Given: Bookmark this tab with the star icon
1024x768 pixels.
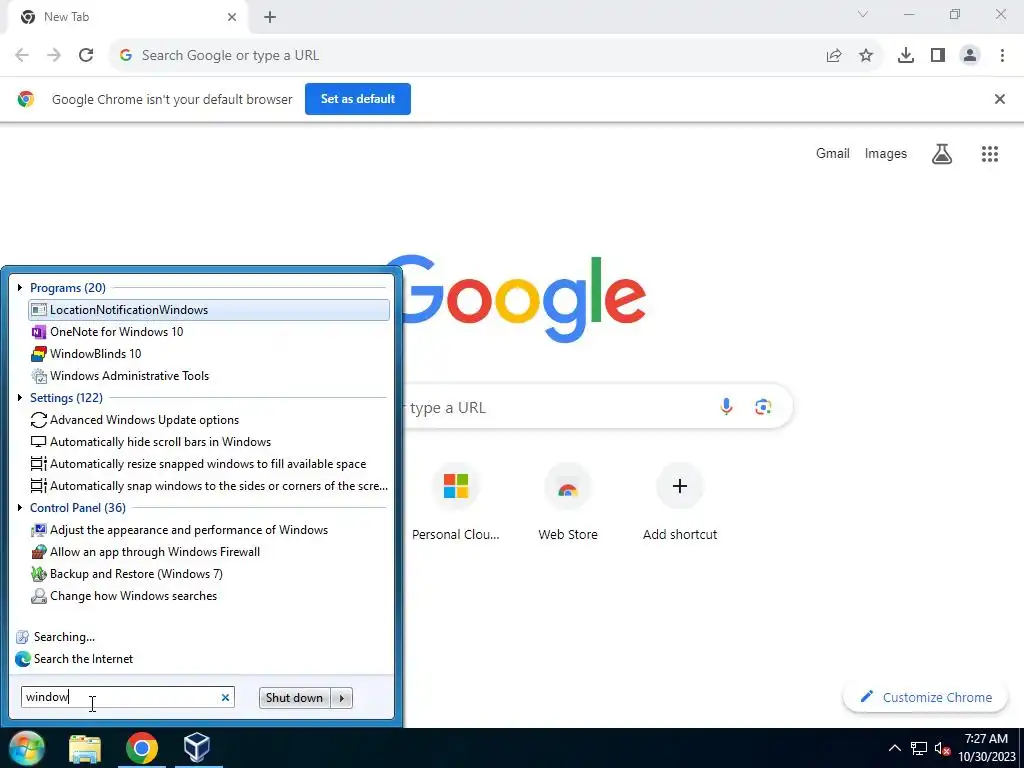Looking at the screenshot, I should (x=866, y=56).
